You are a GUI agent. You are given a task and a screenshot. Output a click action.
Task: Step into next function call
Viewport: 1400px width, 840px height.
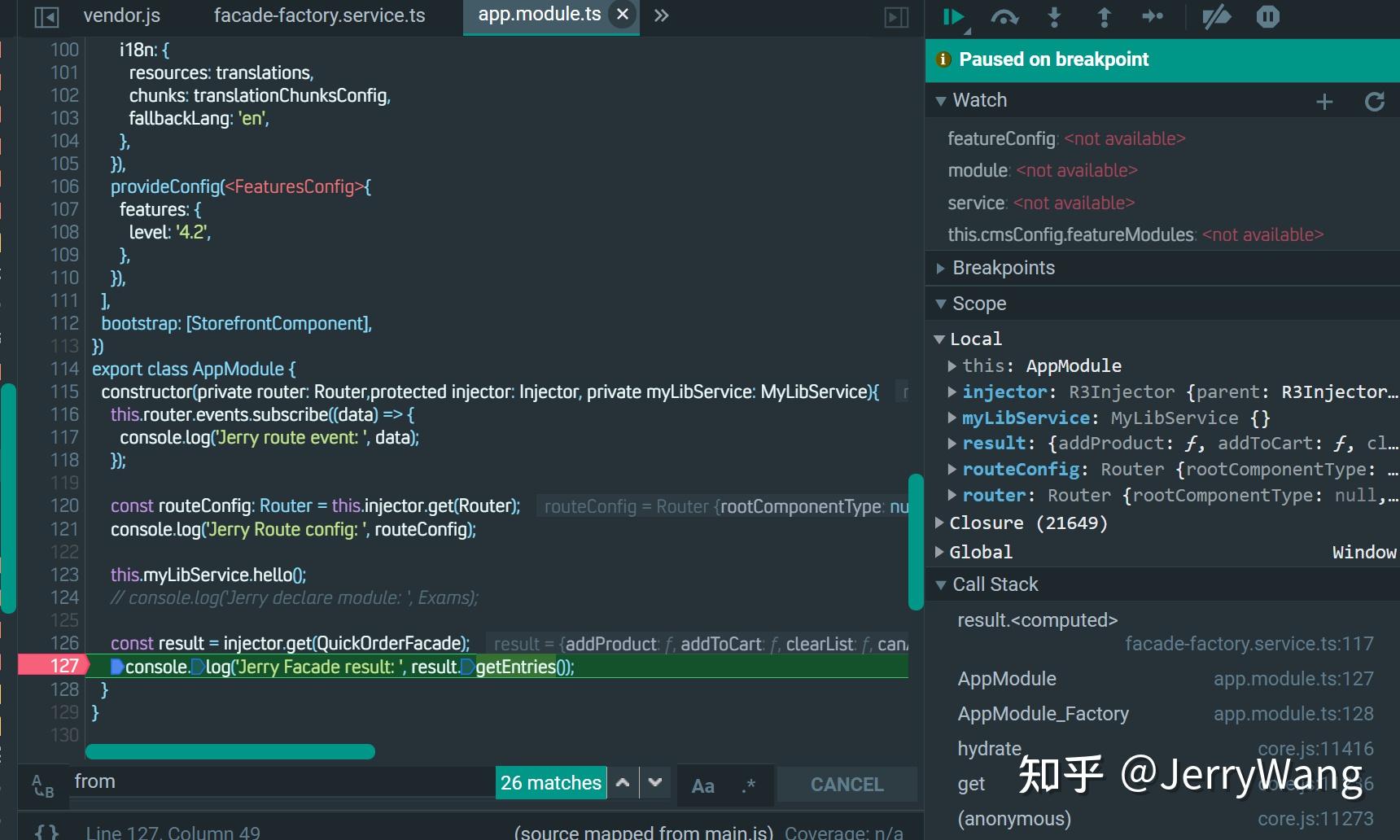1054,16
